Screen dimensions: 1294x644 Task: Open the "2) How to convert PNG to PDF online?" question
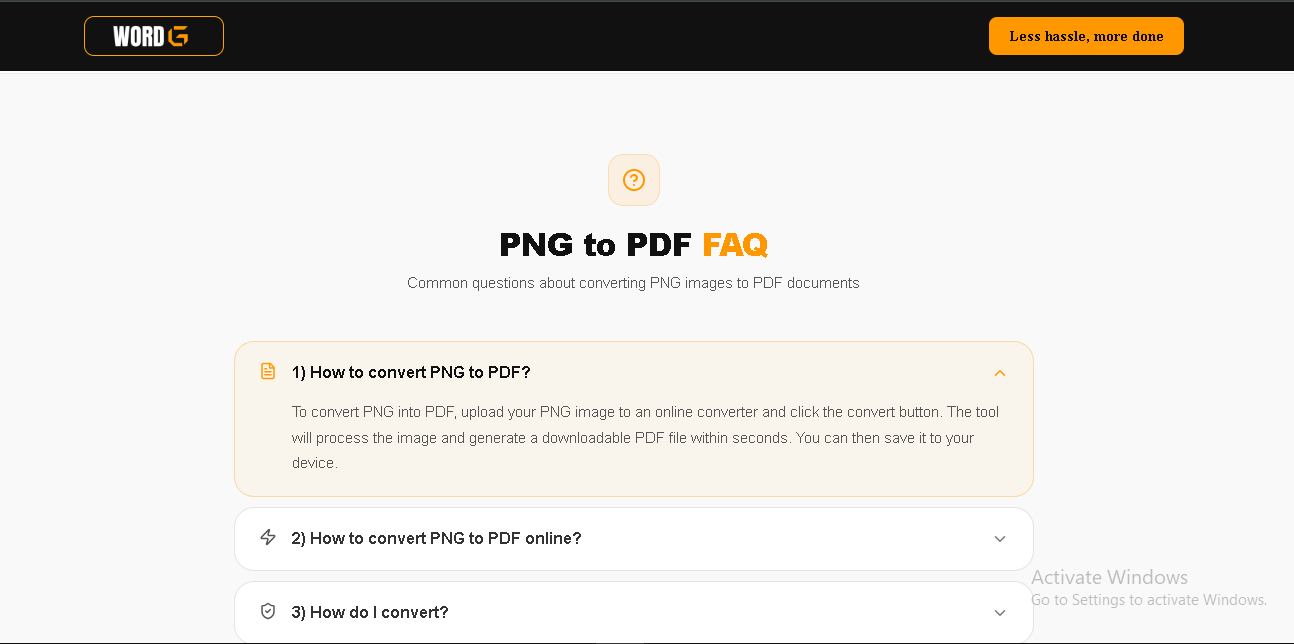pos(435,538)
